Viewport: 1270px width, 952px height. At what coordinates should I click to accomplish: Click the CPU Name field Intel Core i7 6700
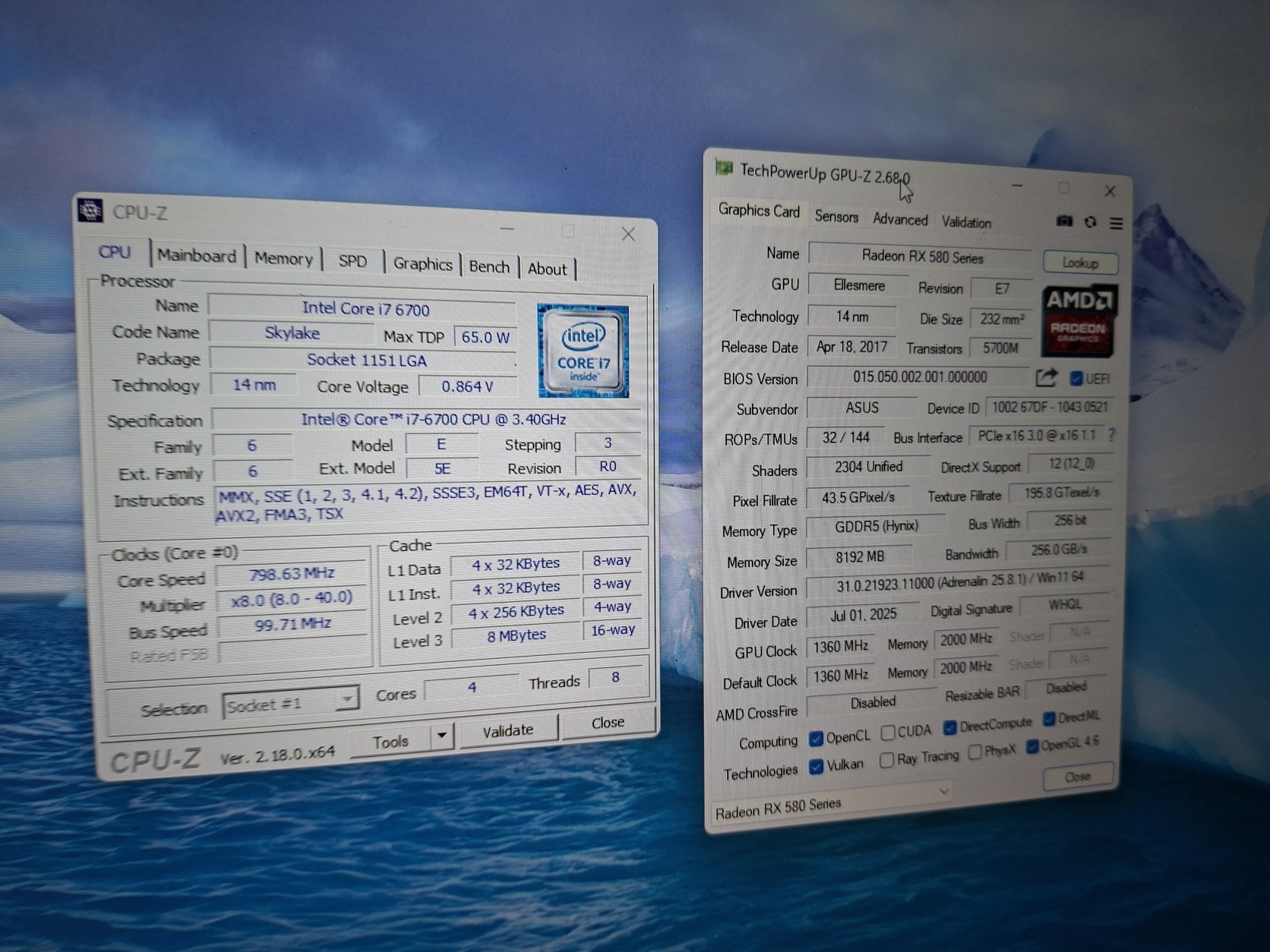tap(362, 308)
